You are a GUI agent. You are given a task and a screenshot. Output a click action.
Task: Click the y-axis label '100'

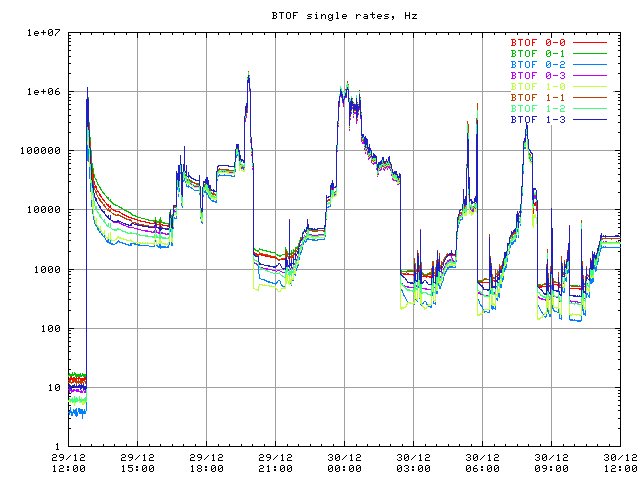tap(51, 329)
